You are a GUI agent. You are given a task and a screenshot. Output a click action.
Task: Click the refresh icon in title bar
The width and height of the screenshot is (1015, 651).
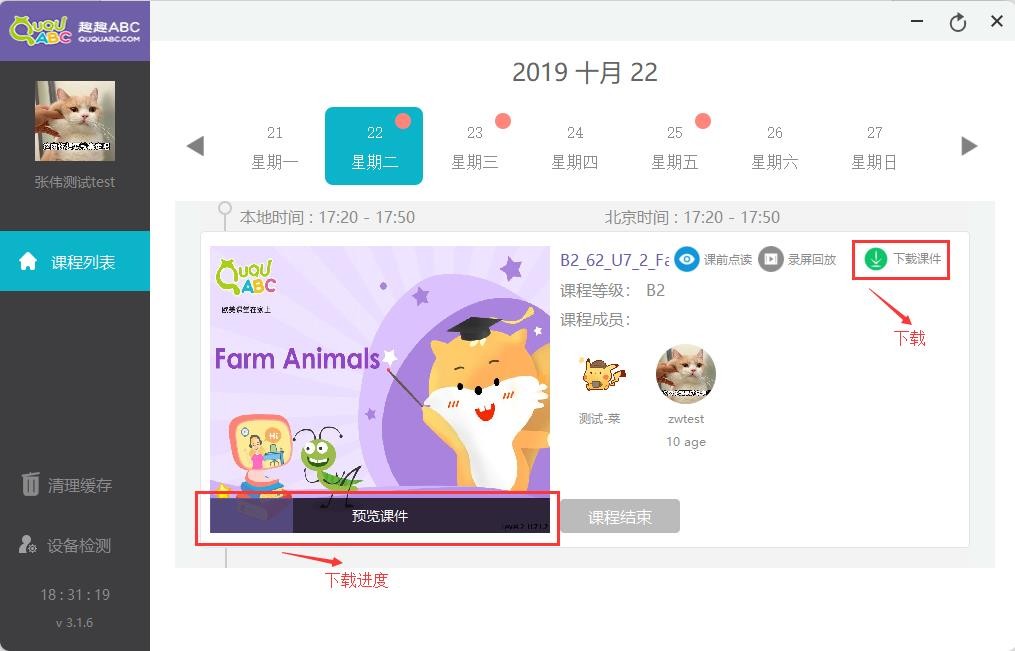957,23
